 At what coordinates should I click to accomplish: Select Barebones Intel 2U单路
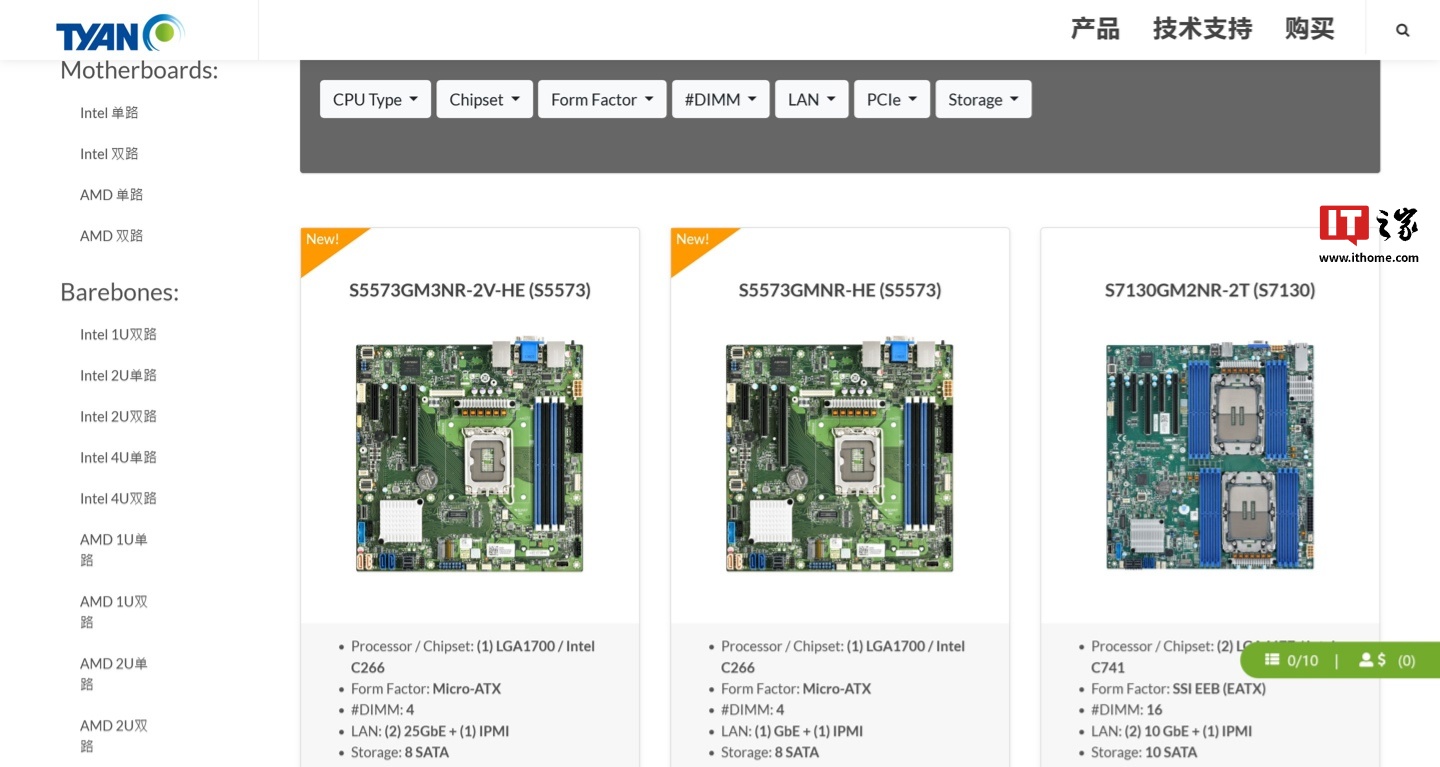118,375
